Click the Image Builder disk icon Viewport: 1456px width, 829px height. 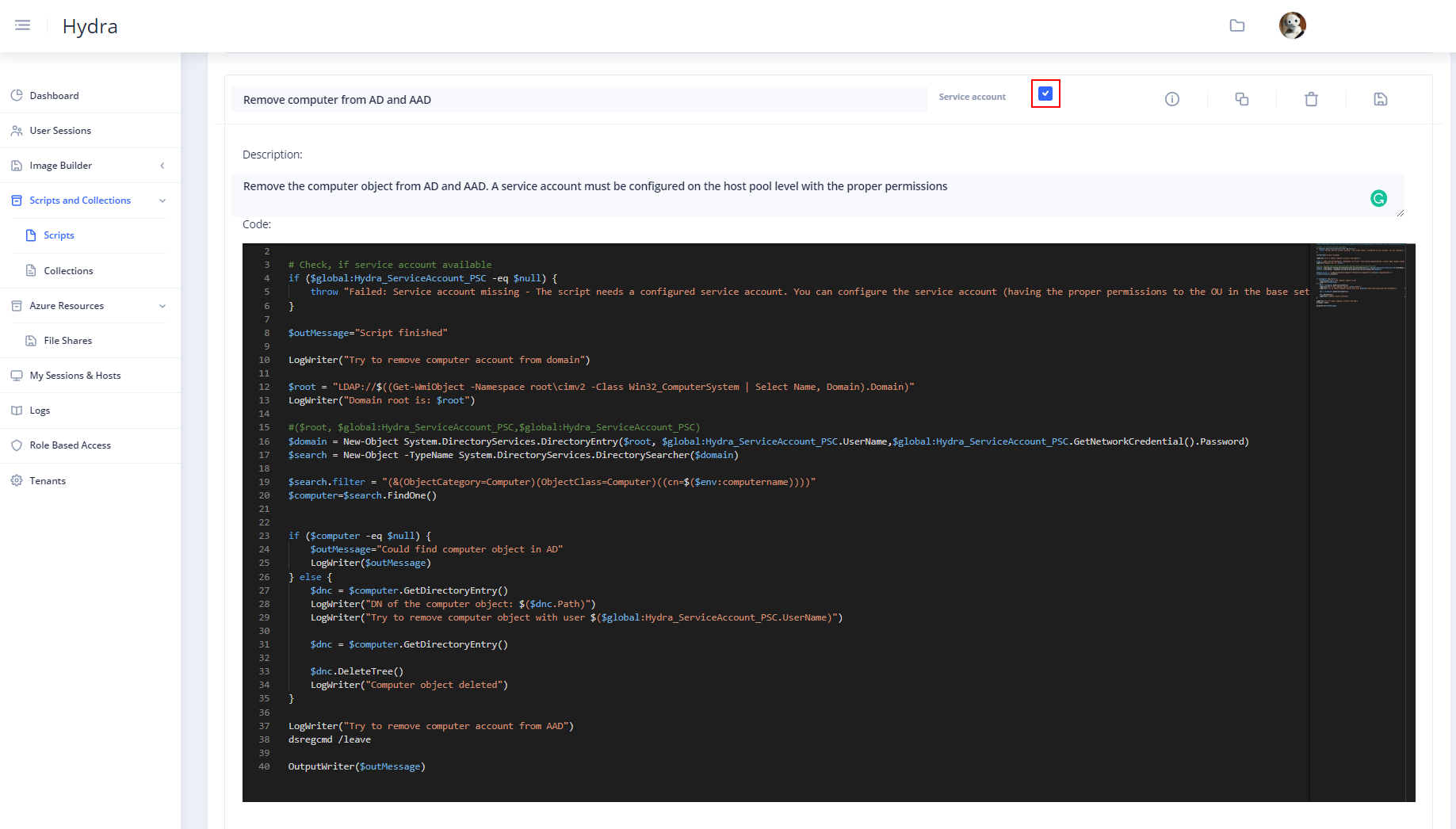click(x=17, y=165)
